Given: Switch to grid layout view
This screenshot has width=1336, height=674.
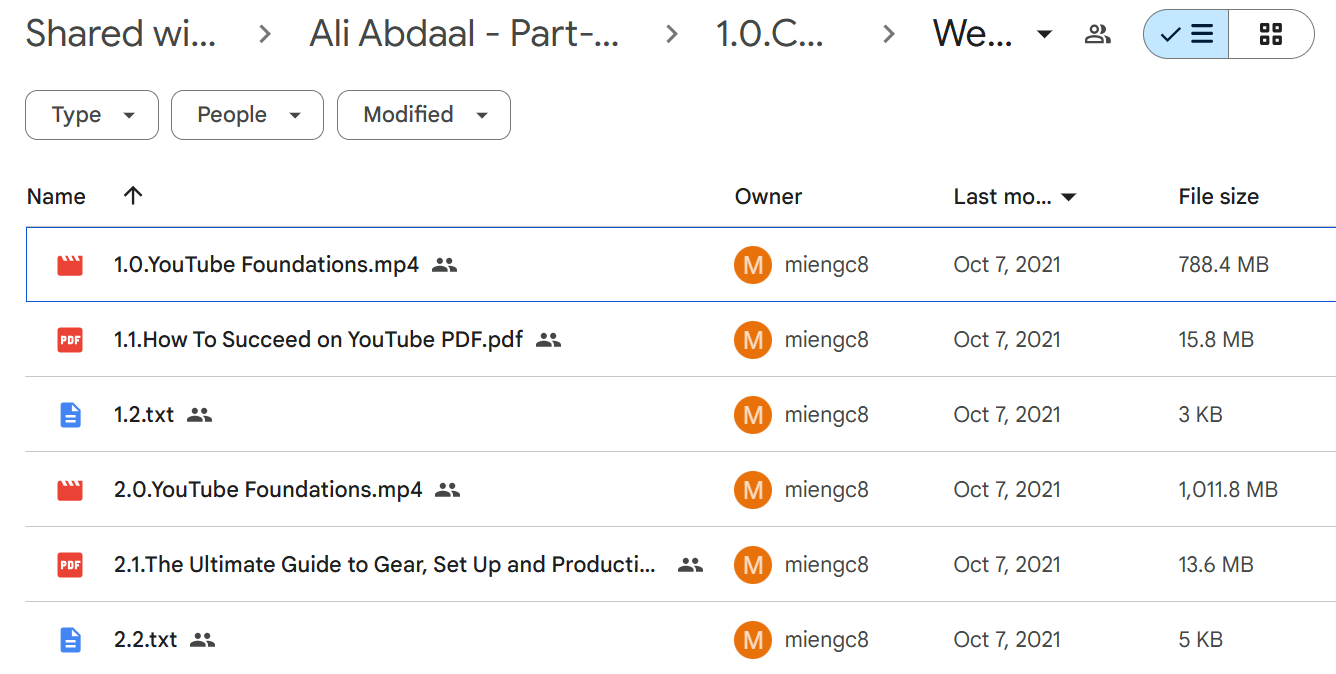Looking at the screenshot, I should tap(1271, 35).
